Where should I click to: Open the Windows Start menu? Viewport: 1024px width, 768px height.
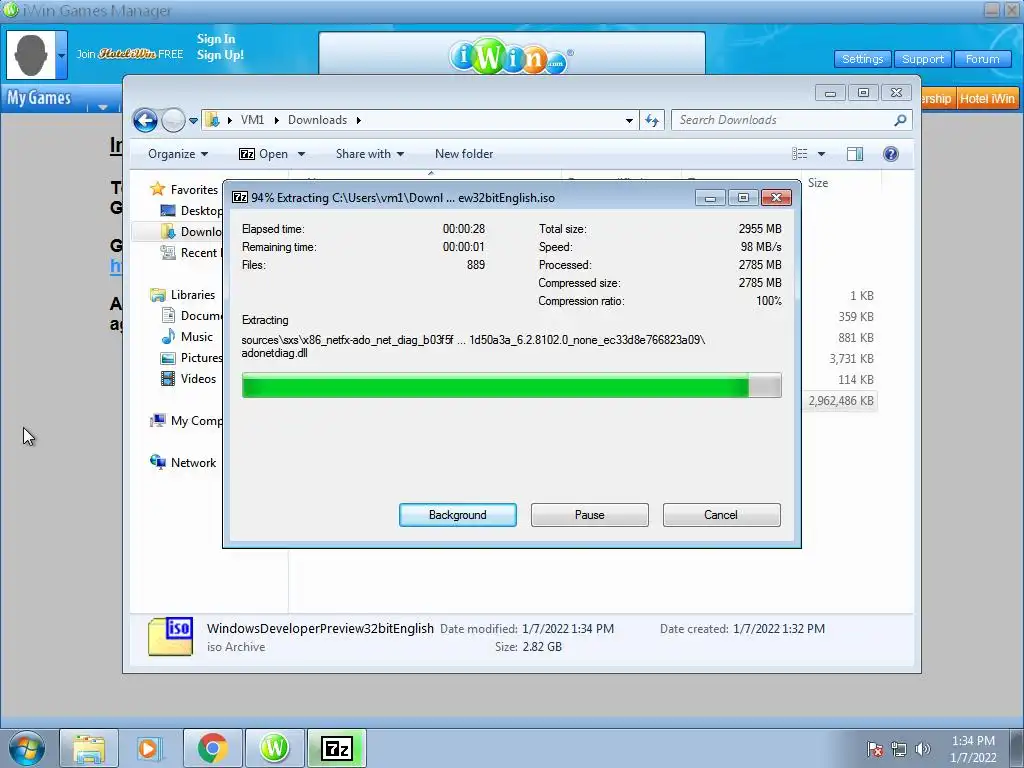pos(26,748)
